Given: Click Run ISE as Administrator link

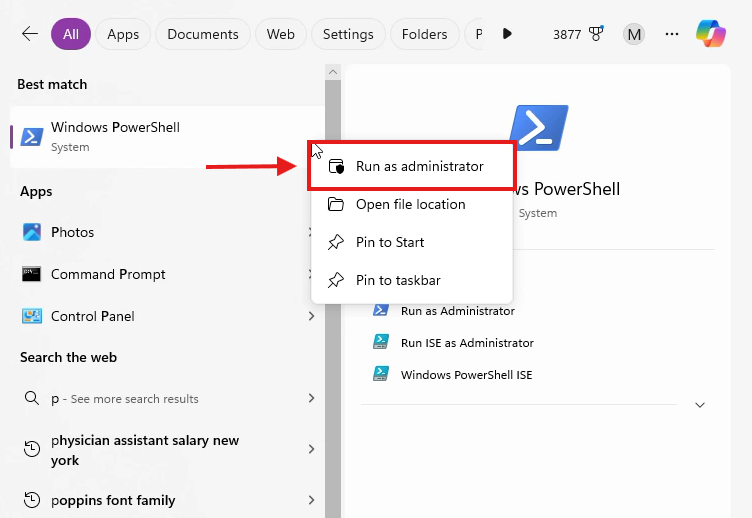Looking at the screenshot, I should (467, 343).
